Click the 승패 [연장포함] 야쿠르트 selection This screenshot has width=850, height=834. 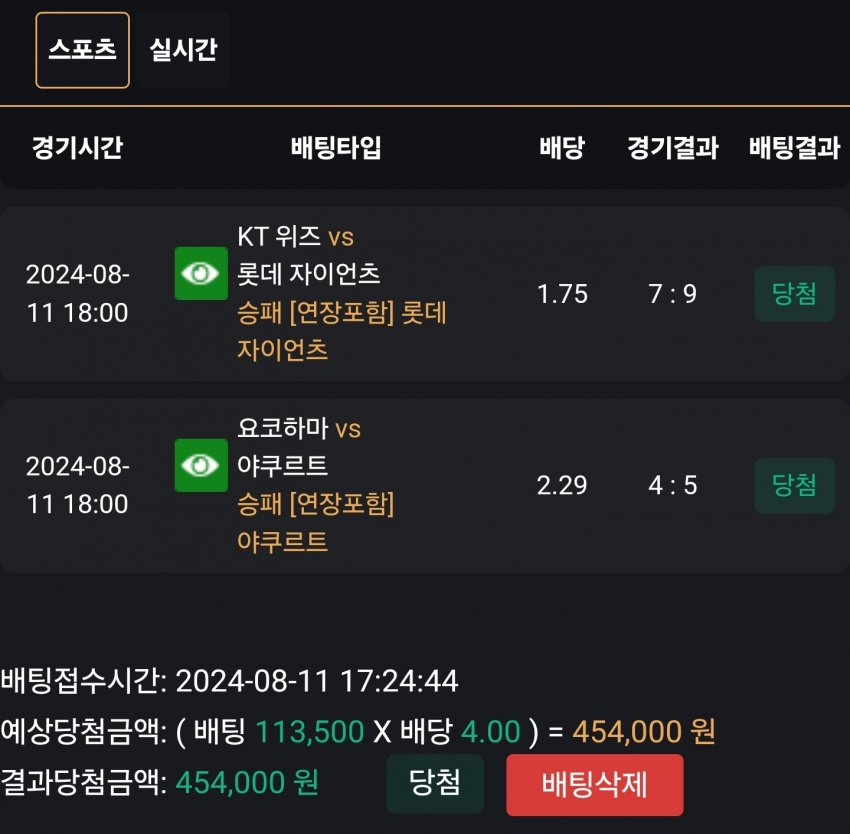[x=315, y=523]
